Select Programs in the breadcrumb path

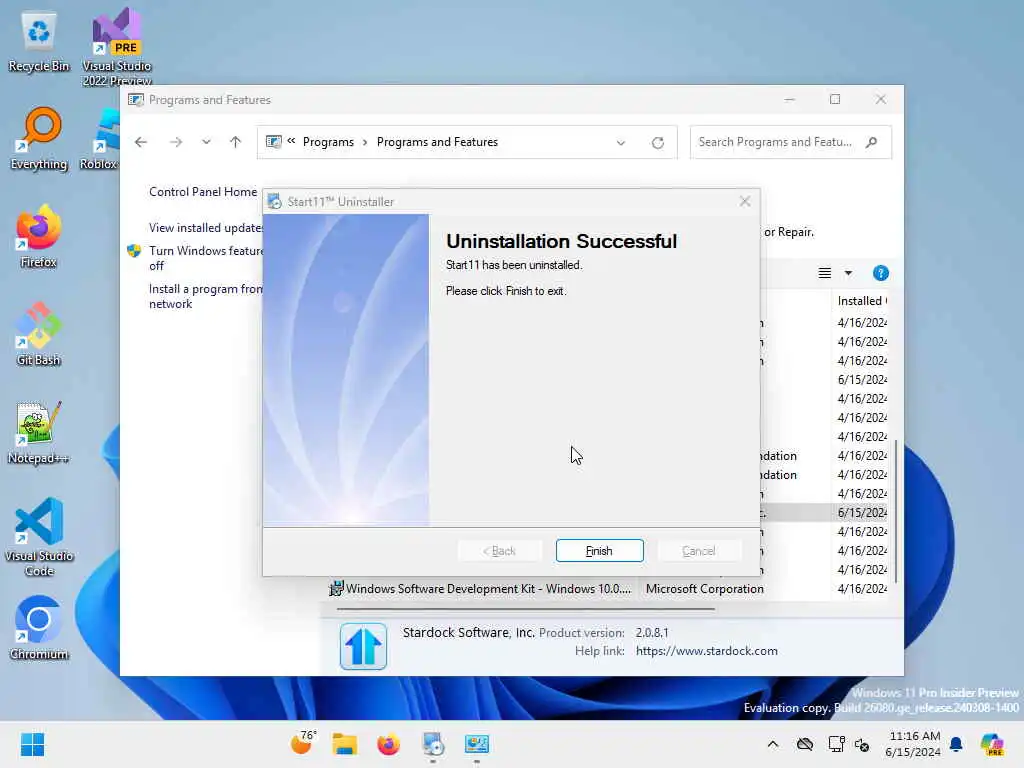coord(328,142)
